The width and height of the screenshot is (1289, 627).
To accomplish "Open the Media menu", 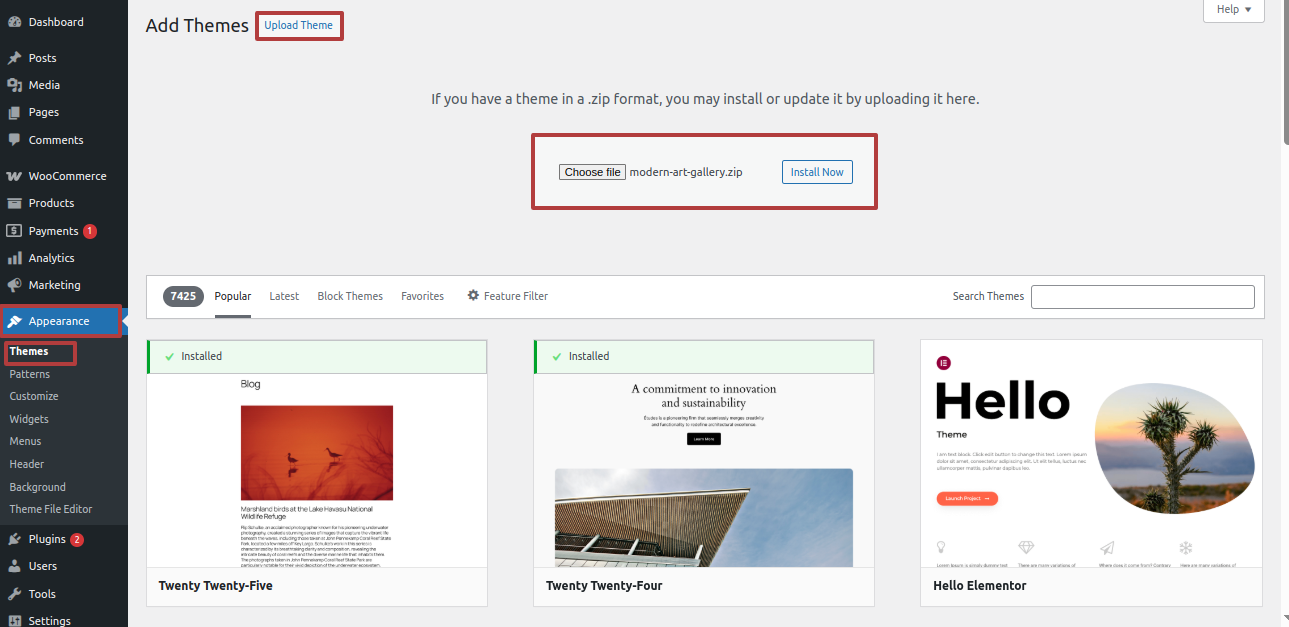I will (64, 85).
